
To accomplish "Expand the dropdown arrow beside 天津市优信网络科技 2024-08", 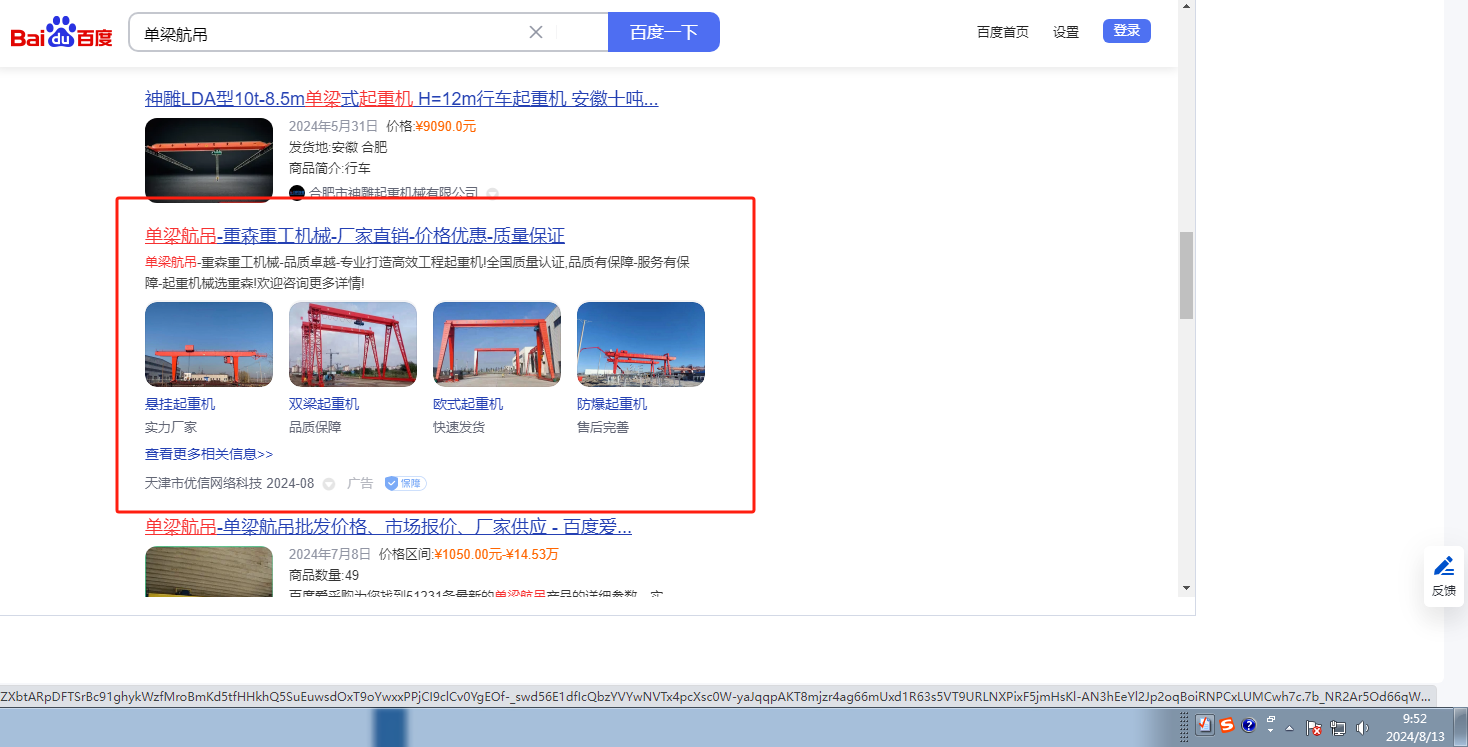I will coord(328,484).
